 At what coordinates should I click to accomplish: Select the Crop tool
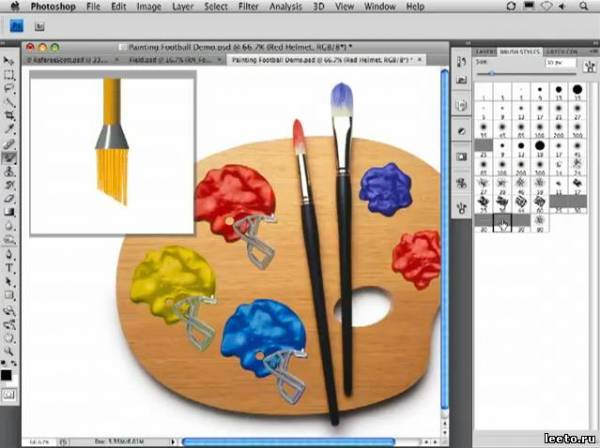(x=8, y=116)
